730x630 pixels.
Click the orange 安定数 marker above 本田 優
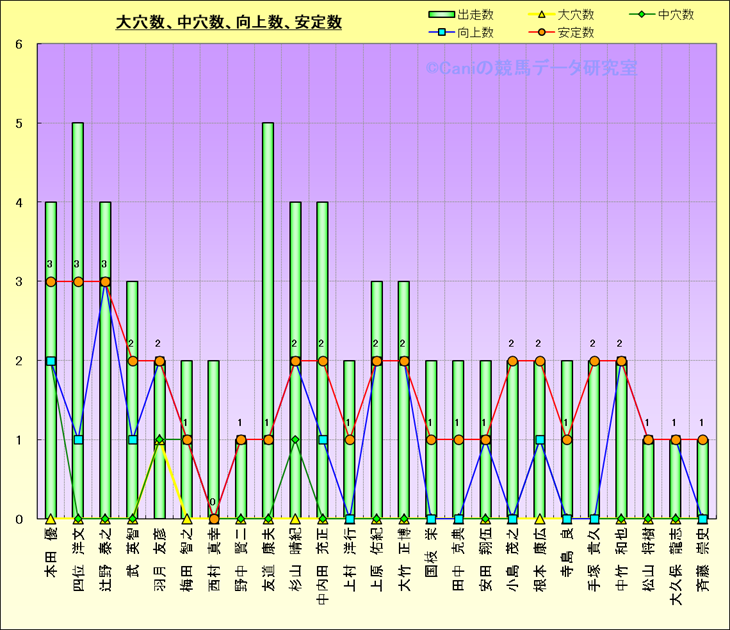click(x=51, y=282)
